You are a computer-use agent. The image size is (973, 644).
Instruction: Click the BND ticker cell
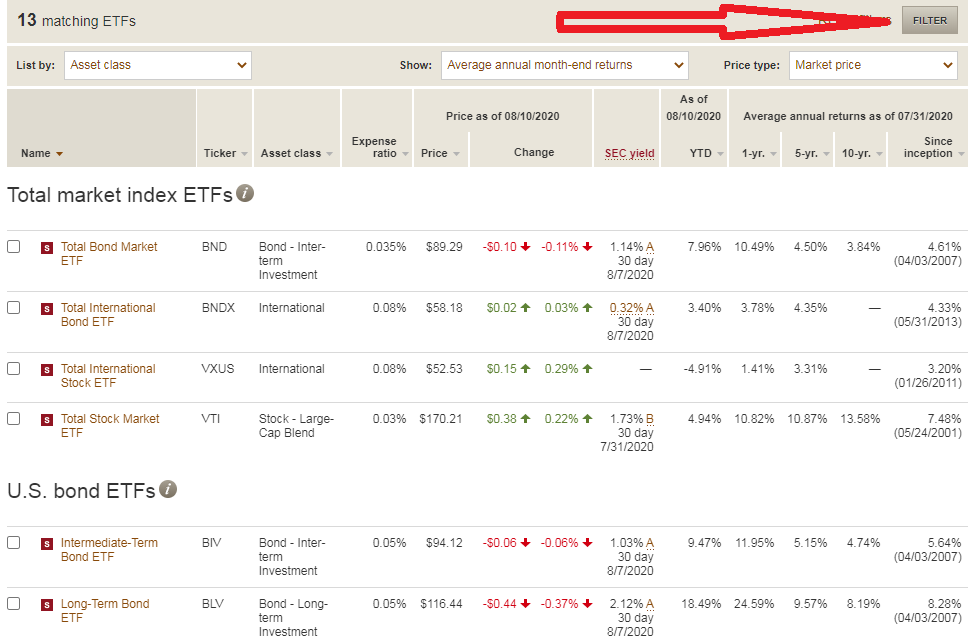(214, 247)
